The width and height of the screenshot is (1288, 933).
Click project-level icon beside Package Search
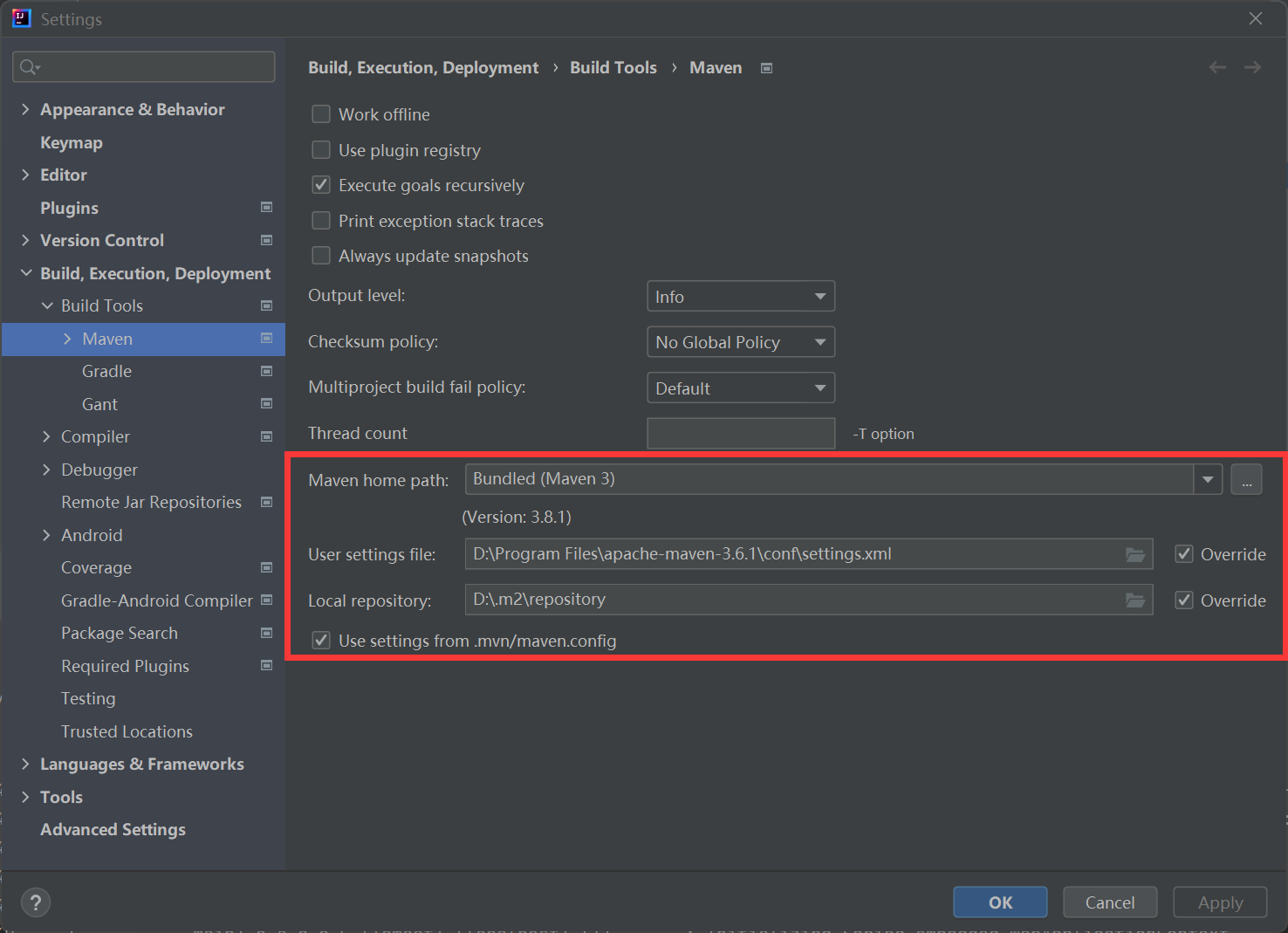pyautogui.click(x=267, y=633)
